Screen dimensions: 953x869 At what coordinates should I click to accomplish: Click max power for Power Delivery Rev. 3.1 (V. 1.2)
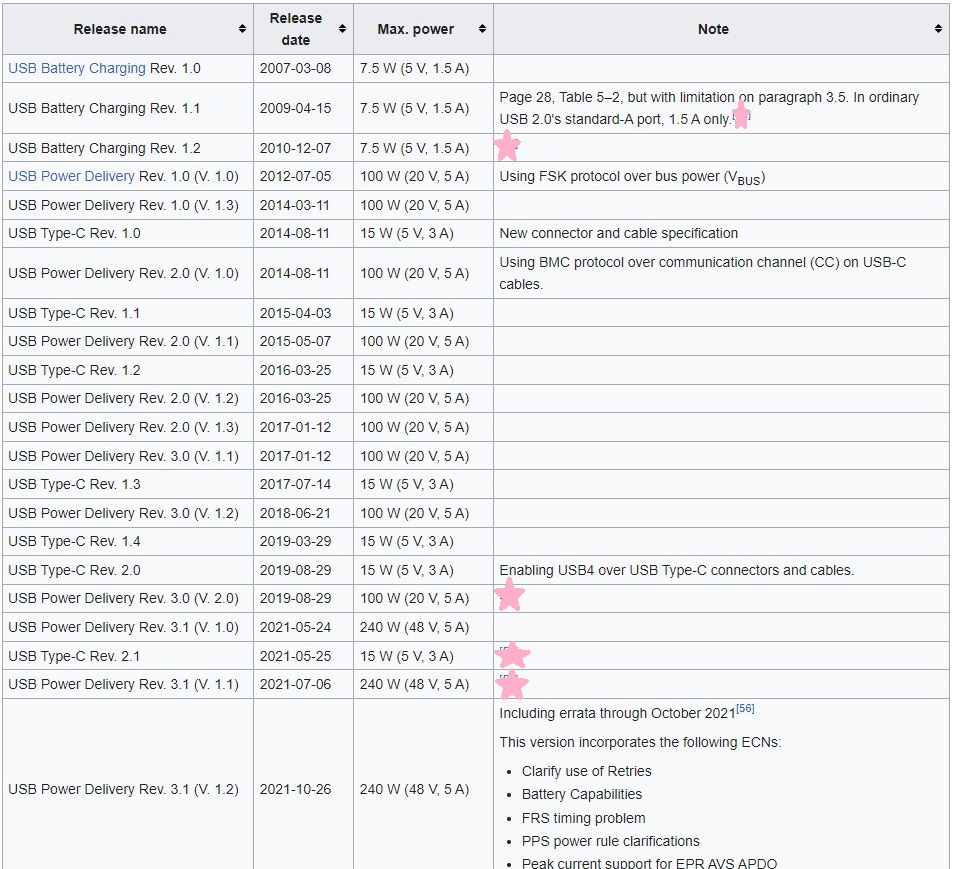pyautogui.click(x=415, y=789)
